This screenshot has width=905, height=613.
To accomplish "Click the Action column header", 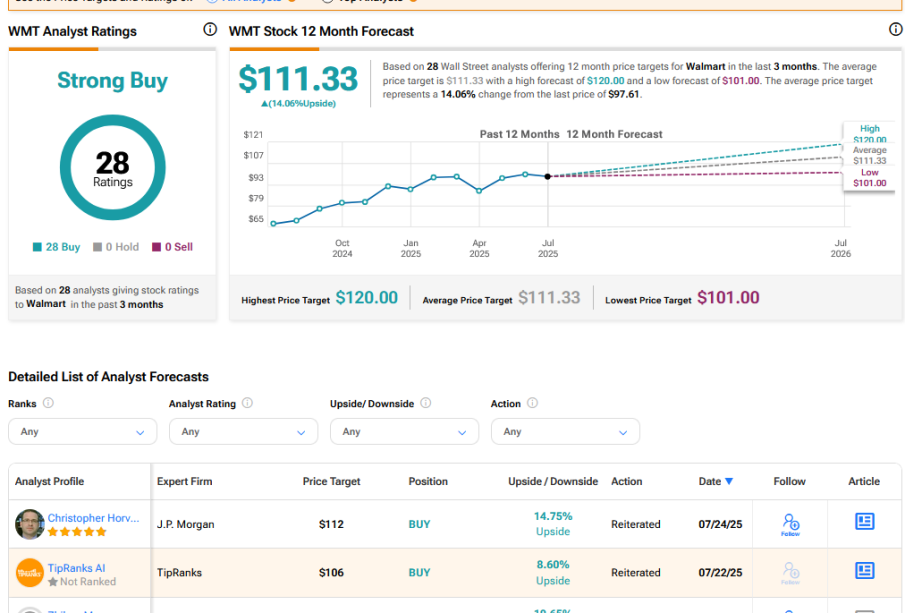I will (x=626, y=481).
